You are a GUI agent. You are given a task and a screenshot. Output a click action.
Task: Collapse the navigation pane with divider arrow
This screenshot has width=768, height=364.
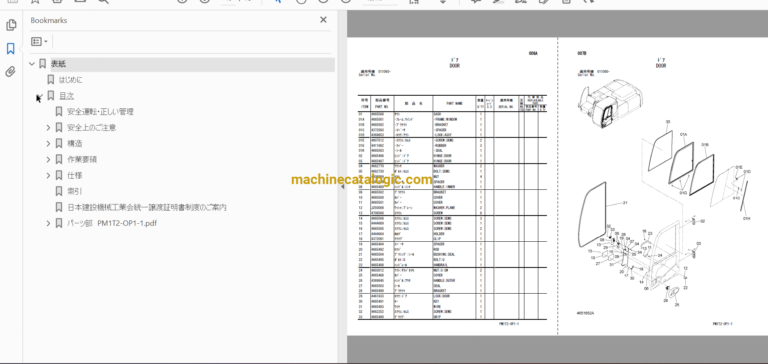[x=342, y=187]
